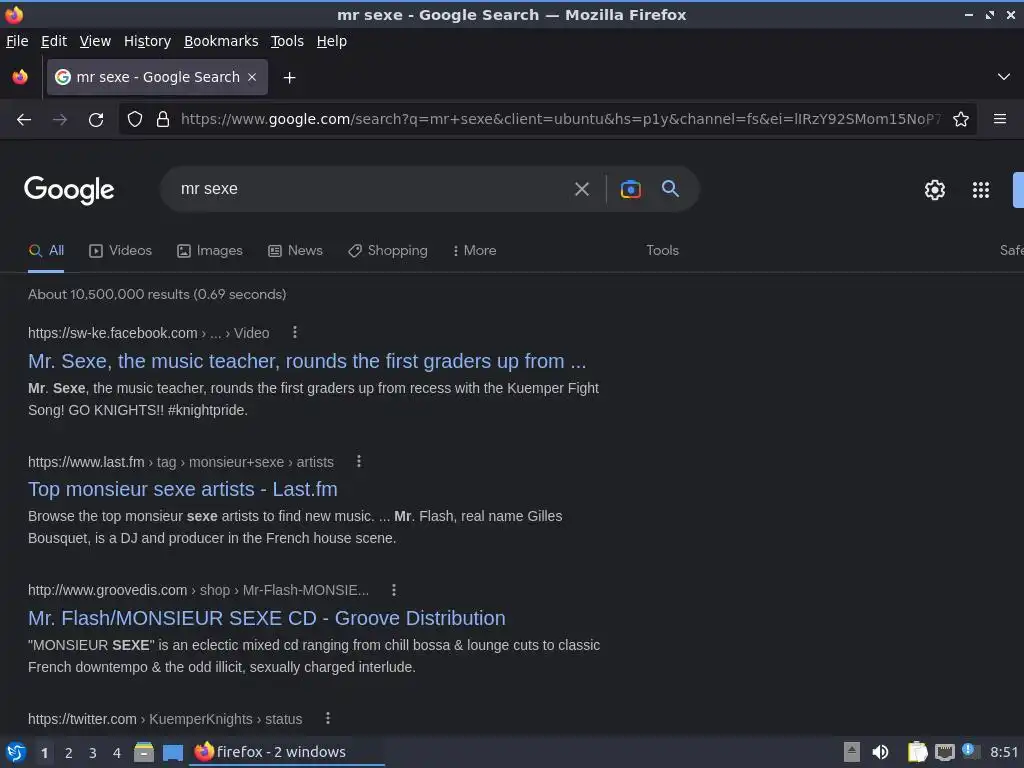Screen dimensions: 1024x768
Task: Open the clipboard manager tray icon
Action: tap(917, 752)
